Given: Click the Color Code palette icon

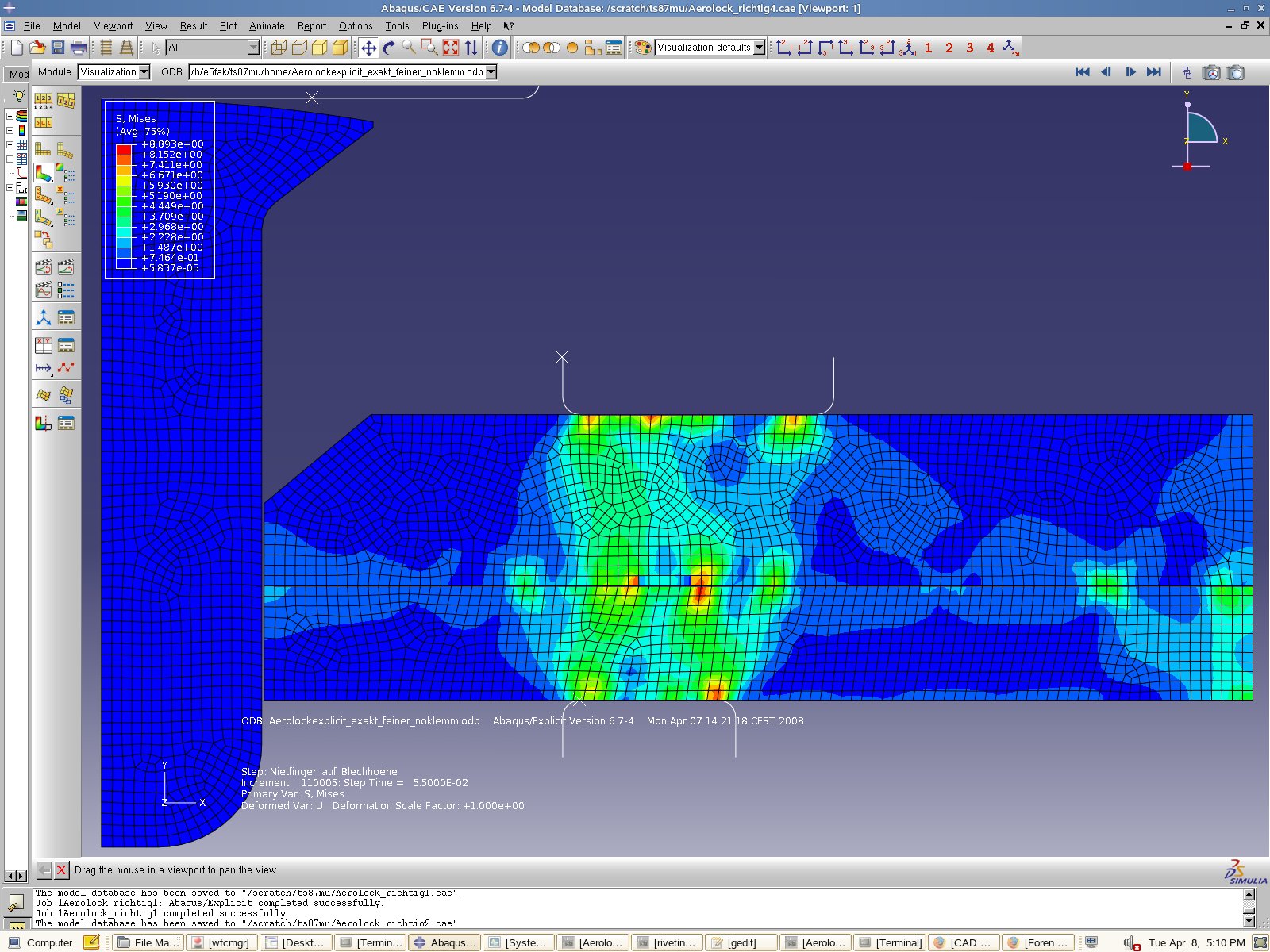Looking at the screenshot, I should 643,48.
